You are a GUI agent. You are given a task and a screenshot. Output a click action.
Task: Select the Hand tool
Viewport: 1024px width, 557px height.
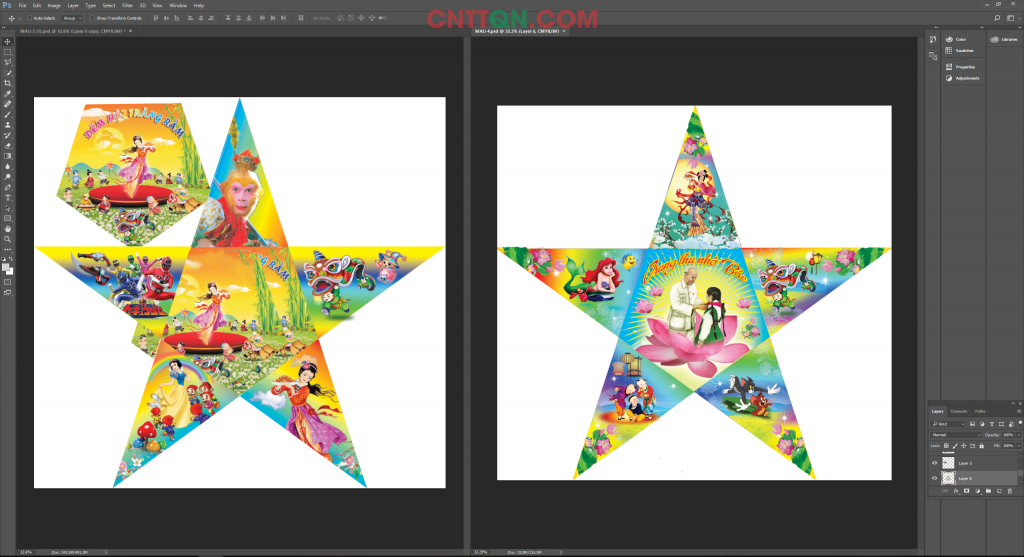coord(8,229)
